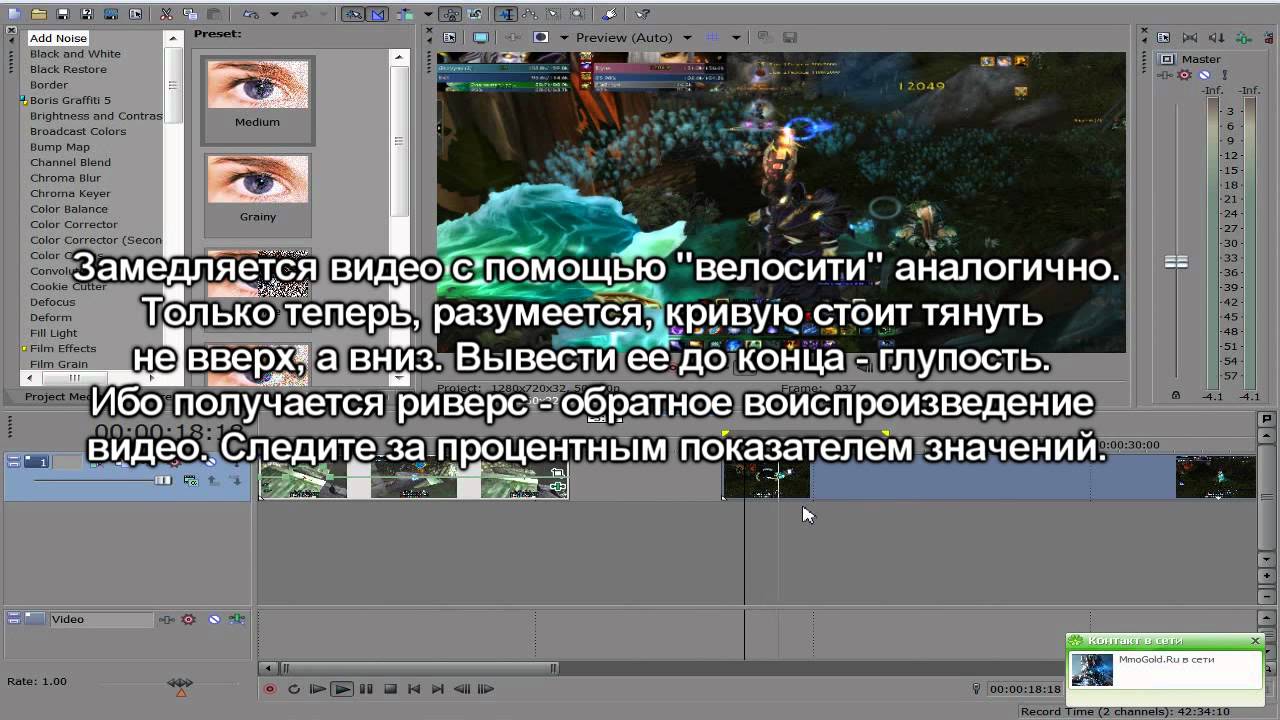The image size is (1280, 720).
Task: Stop playback in transport
Action: (x=390, y=689)
